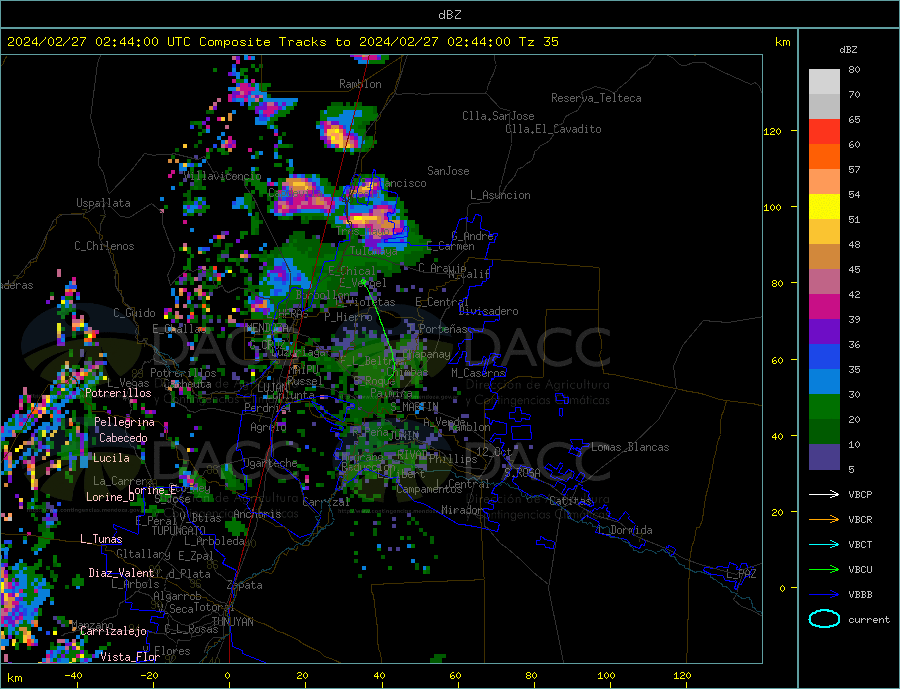Image resolution: width=900 pixels, height=689 pixels.
Task: Click the cyan 'current' ellipse icon
Action: tap(824, 619)
